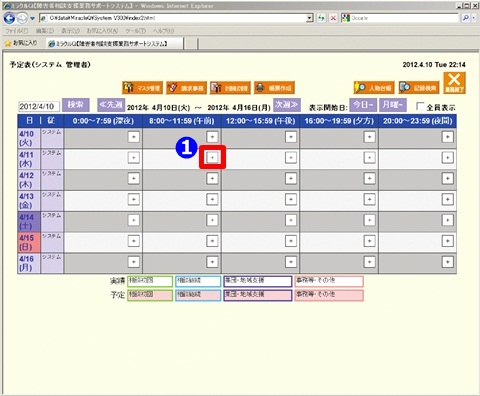Tick the 全員表示 checkbox
480x396 pixels.
(420, 106)
